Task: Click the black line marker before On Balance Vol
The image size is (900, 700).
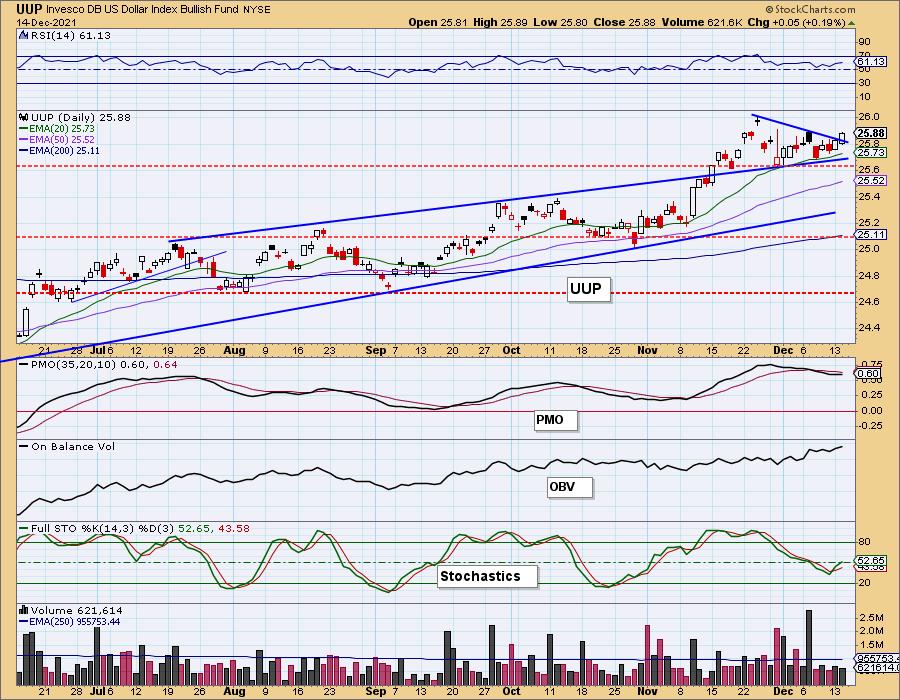Action: [24, 446]
